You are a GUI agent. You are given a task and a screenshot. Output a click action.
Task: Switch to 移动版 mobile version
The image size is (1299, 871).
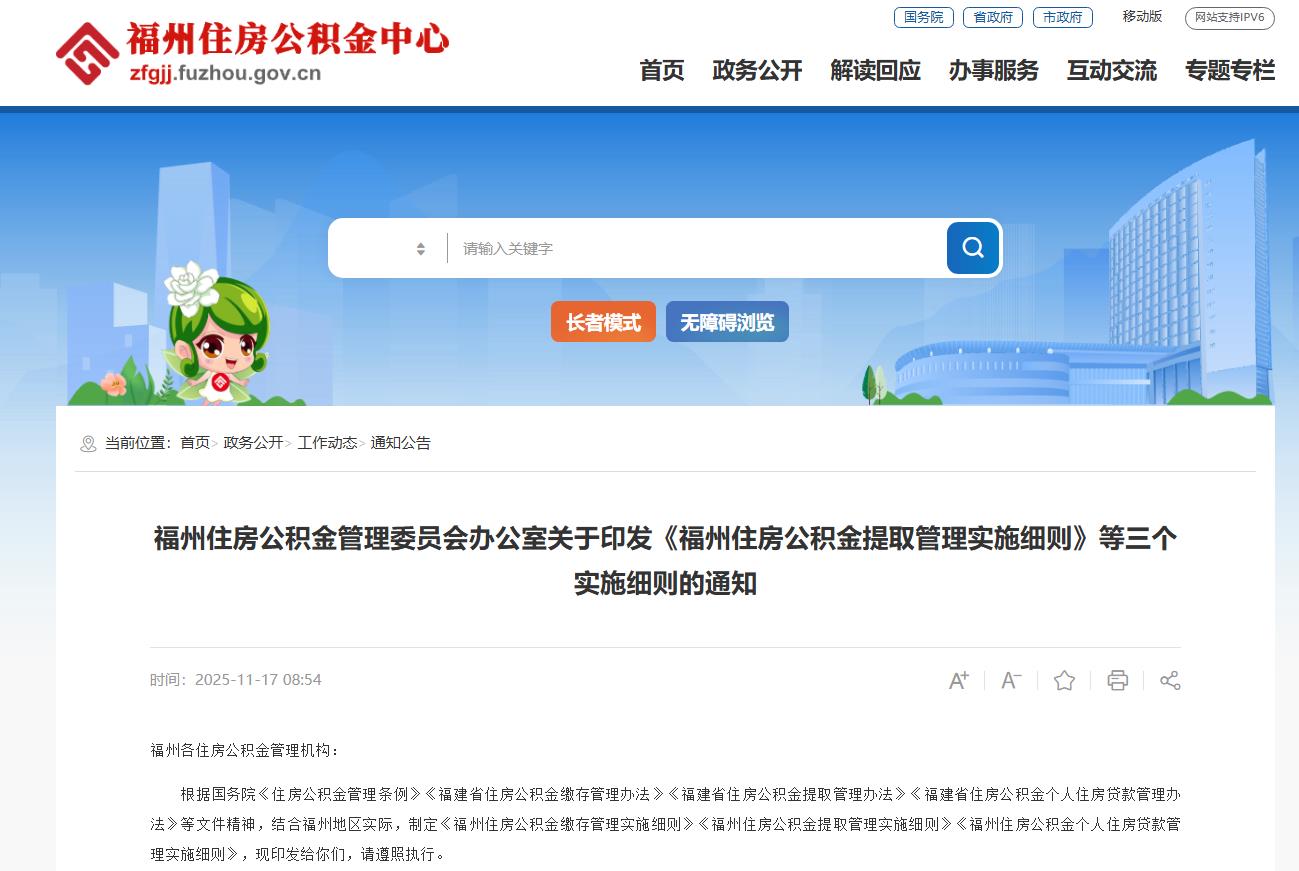coord(1142,16)
